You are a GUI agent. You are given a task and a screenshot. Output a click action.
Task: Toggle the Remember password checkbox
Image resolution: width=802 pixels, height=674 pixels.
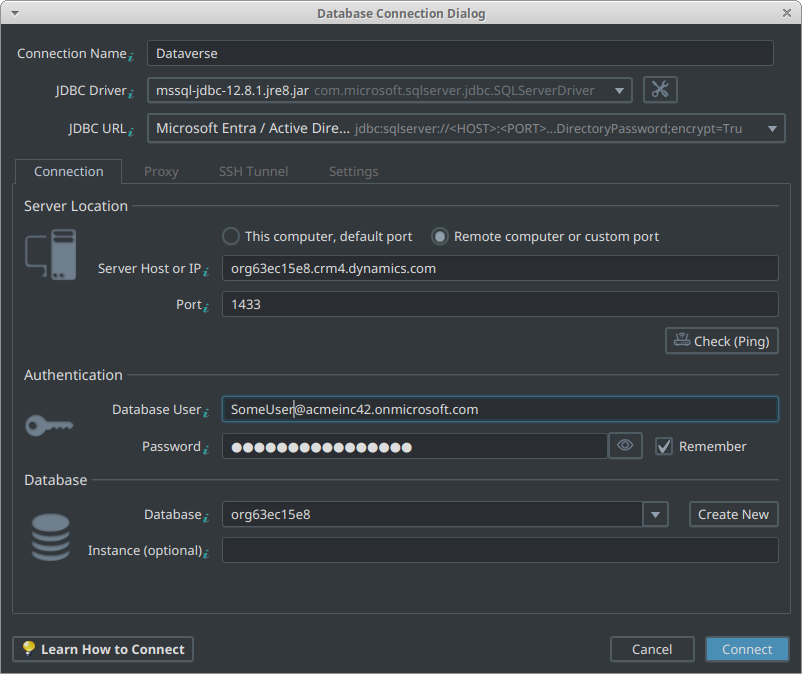[x=663, y=446]
